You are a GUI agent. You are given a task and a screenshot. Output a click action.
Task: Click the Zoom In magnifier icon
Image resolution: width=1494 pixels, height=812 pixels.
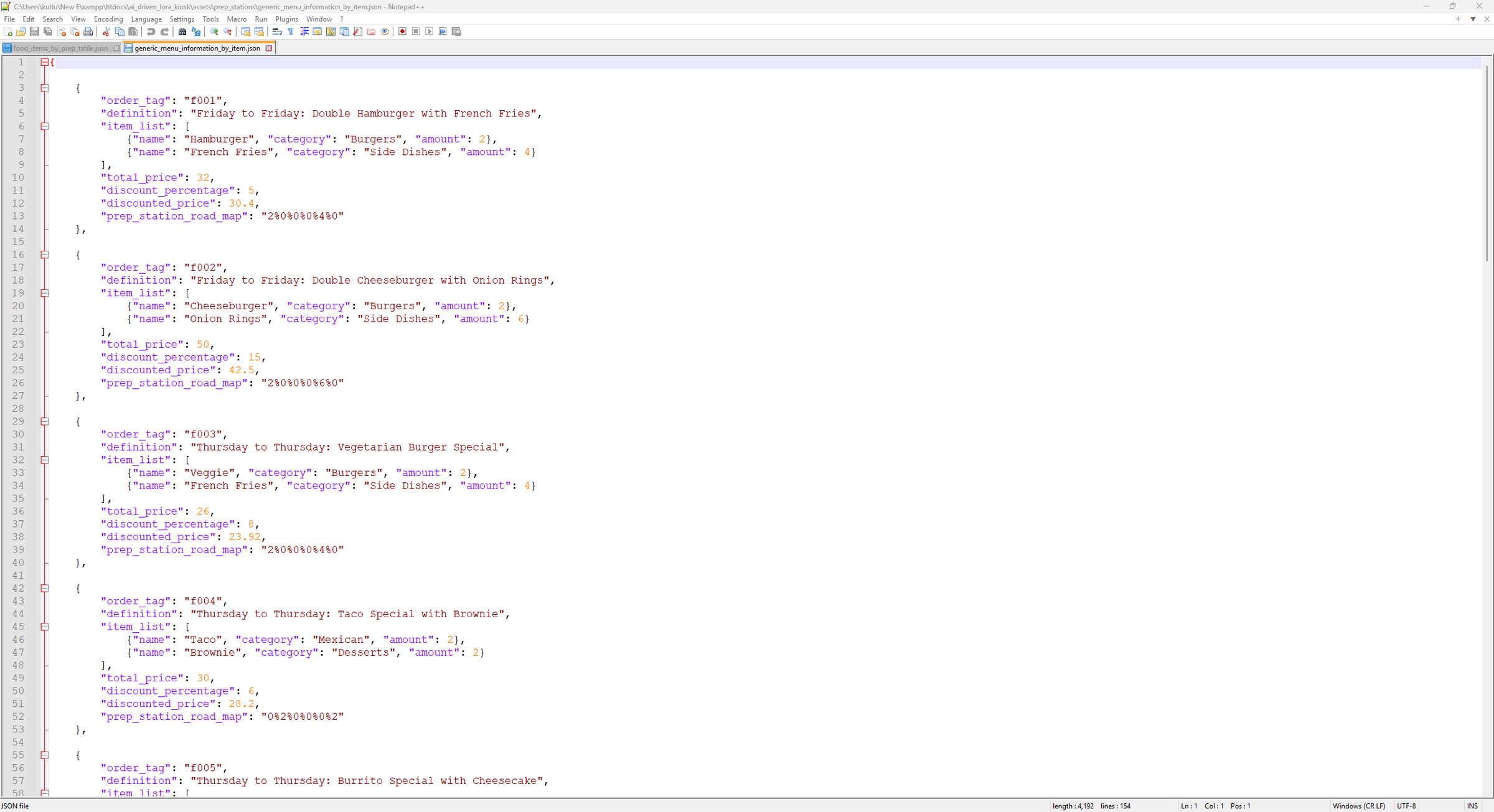[x=214, y=32]
